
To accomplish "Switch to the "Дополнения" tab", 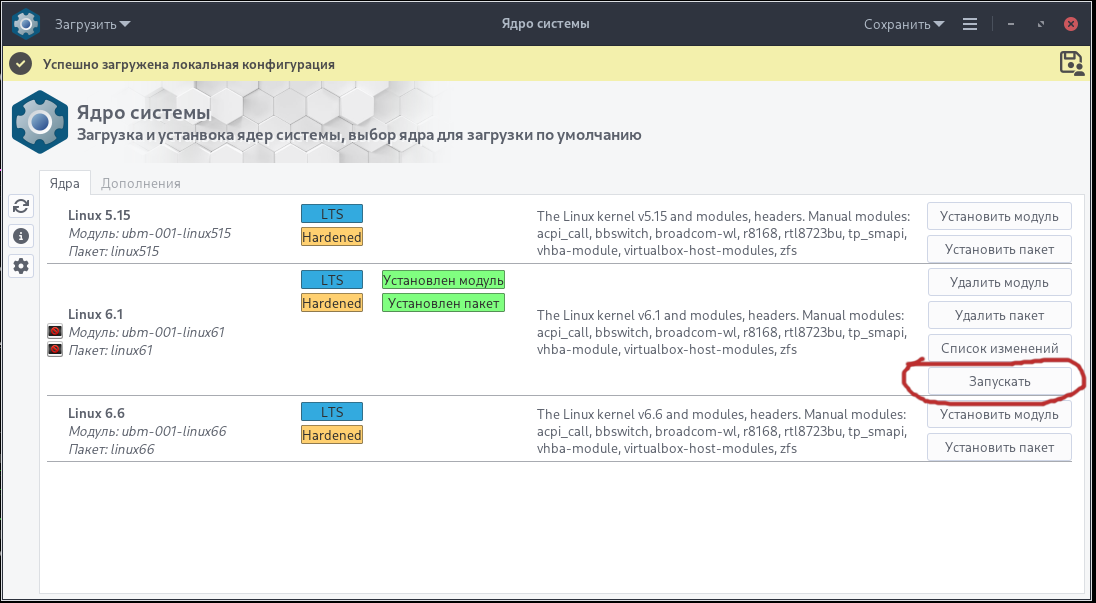I will pos(141,183).
